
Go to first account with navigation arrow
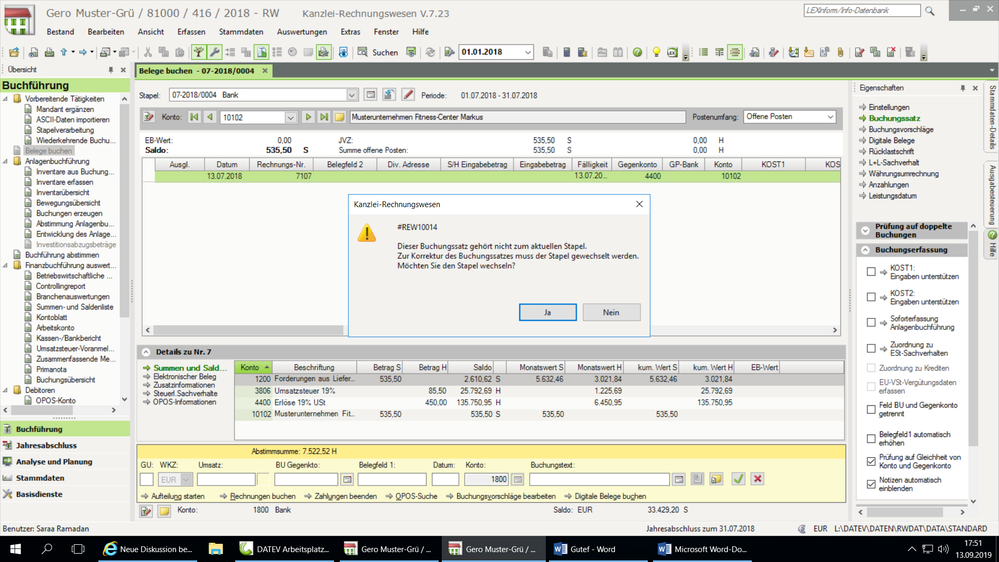point(194,117)
